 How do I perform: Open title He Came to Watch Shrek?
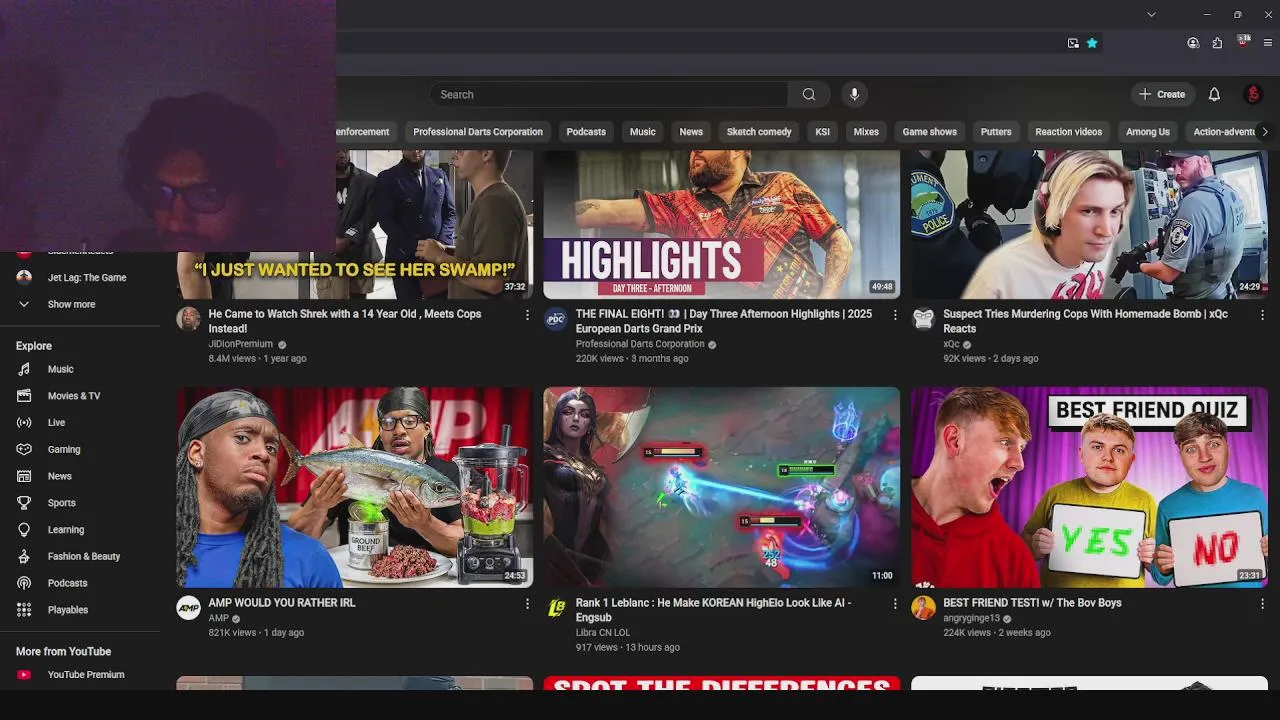coord(345,321)
